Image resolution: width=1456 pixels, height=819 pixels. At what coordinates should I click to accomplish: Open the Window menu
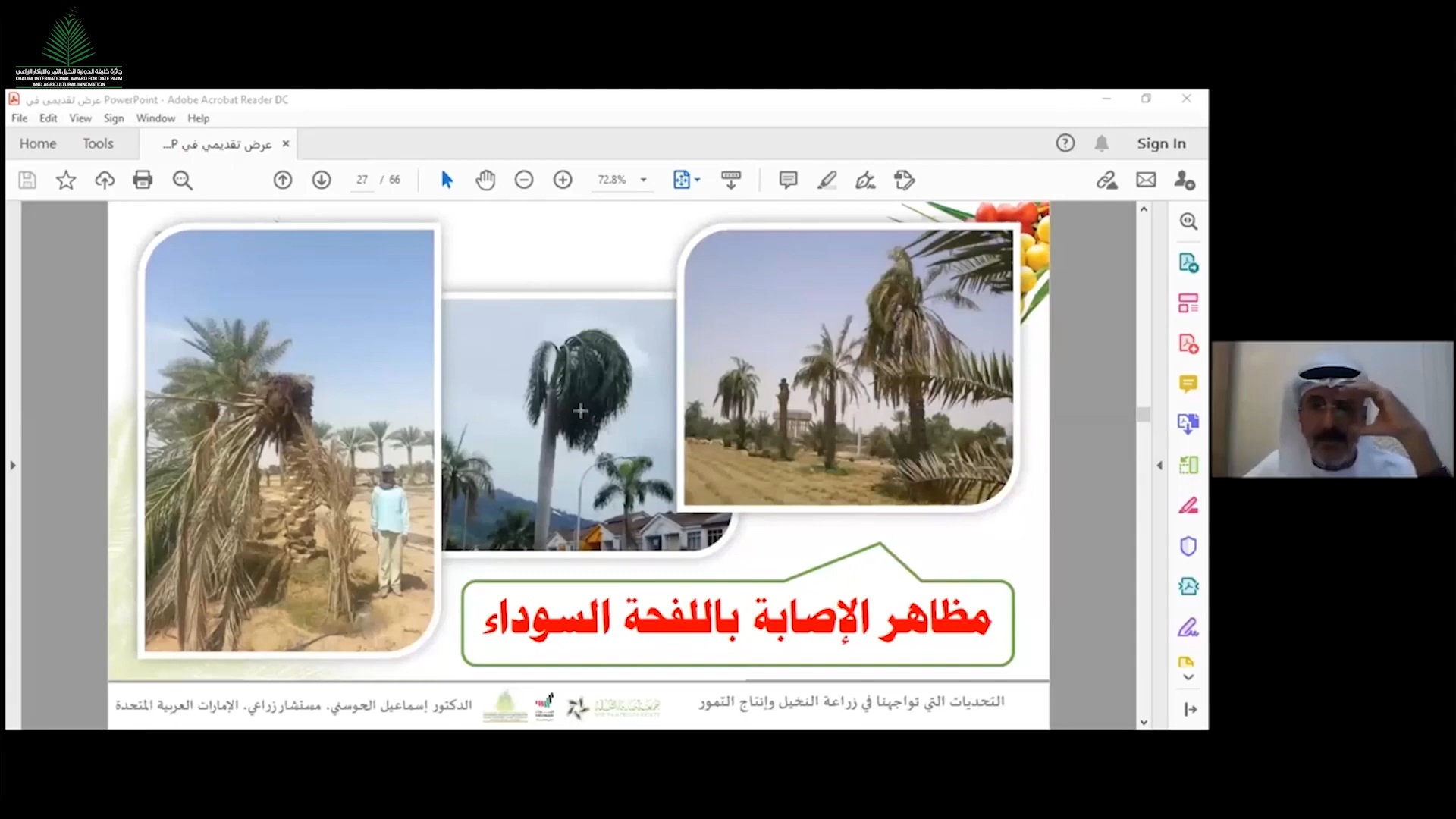pos(155,118)
